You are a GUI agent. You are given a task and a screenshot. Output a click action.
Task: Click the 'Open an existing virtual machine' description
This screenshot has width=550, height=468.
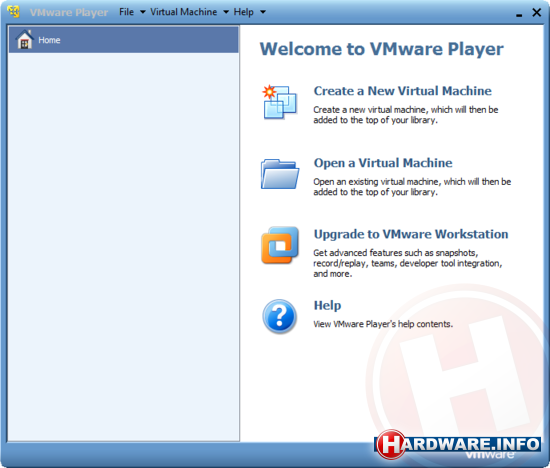(412, 187)
